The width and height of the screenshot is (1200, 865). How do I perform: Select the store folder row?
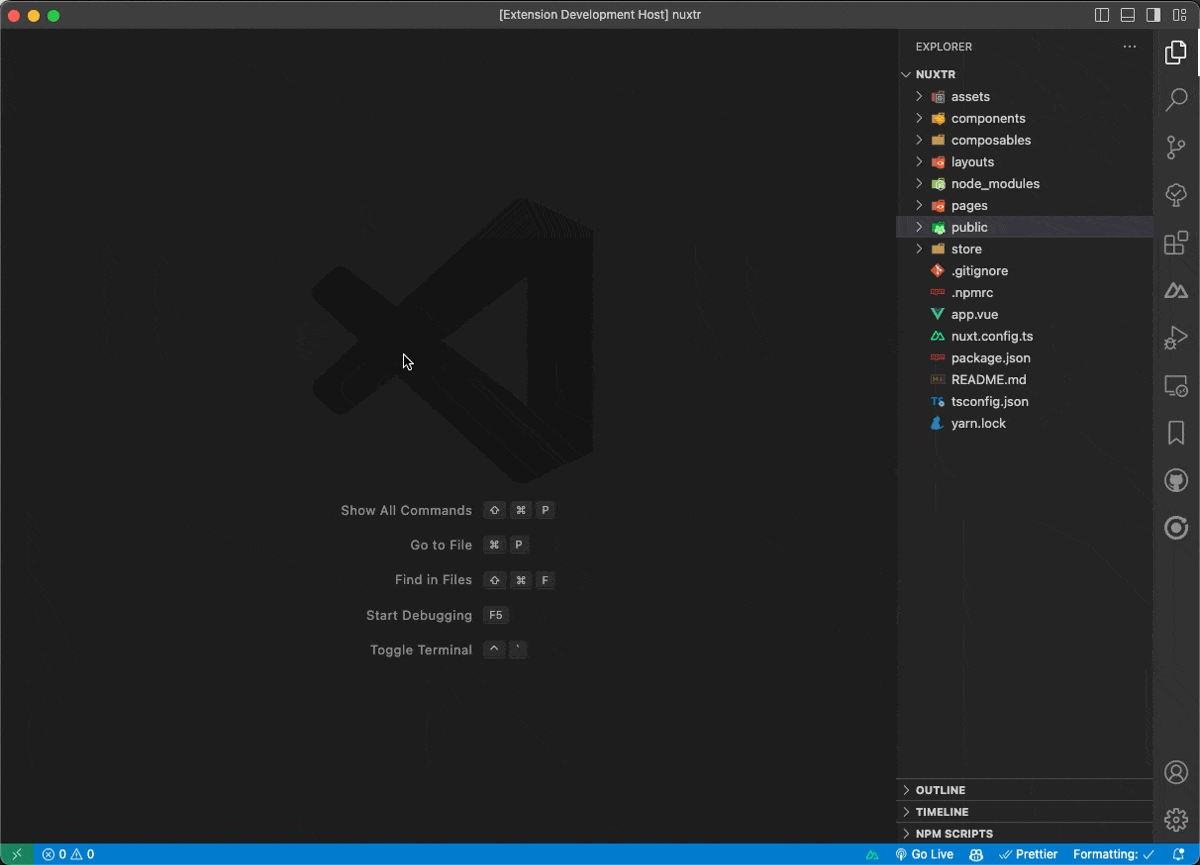coord(1025,249)
